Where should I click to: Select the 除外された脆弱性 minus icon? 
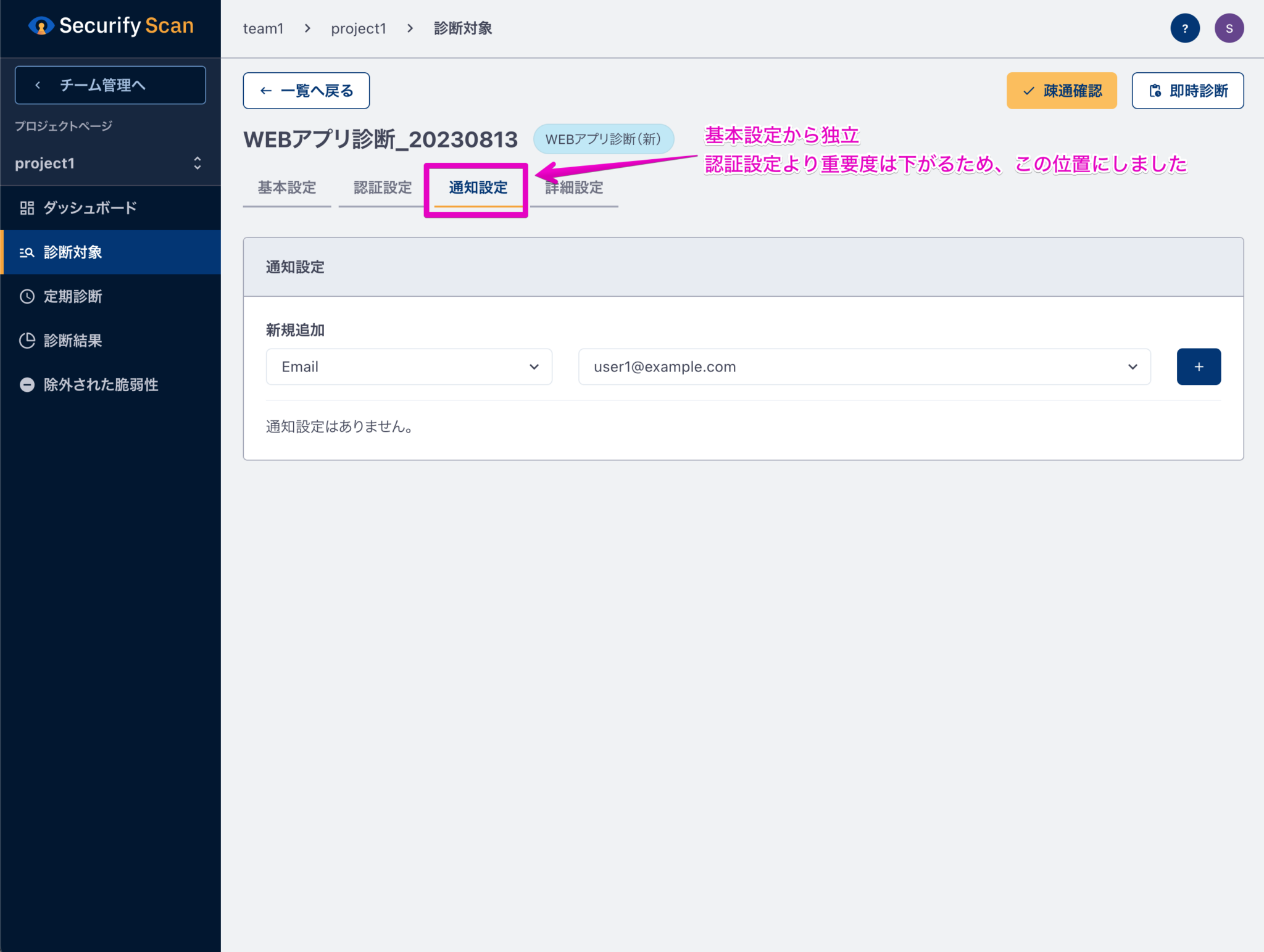[x=27, y=384]
